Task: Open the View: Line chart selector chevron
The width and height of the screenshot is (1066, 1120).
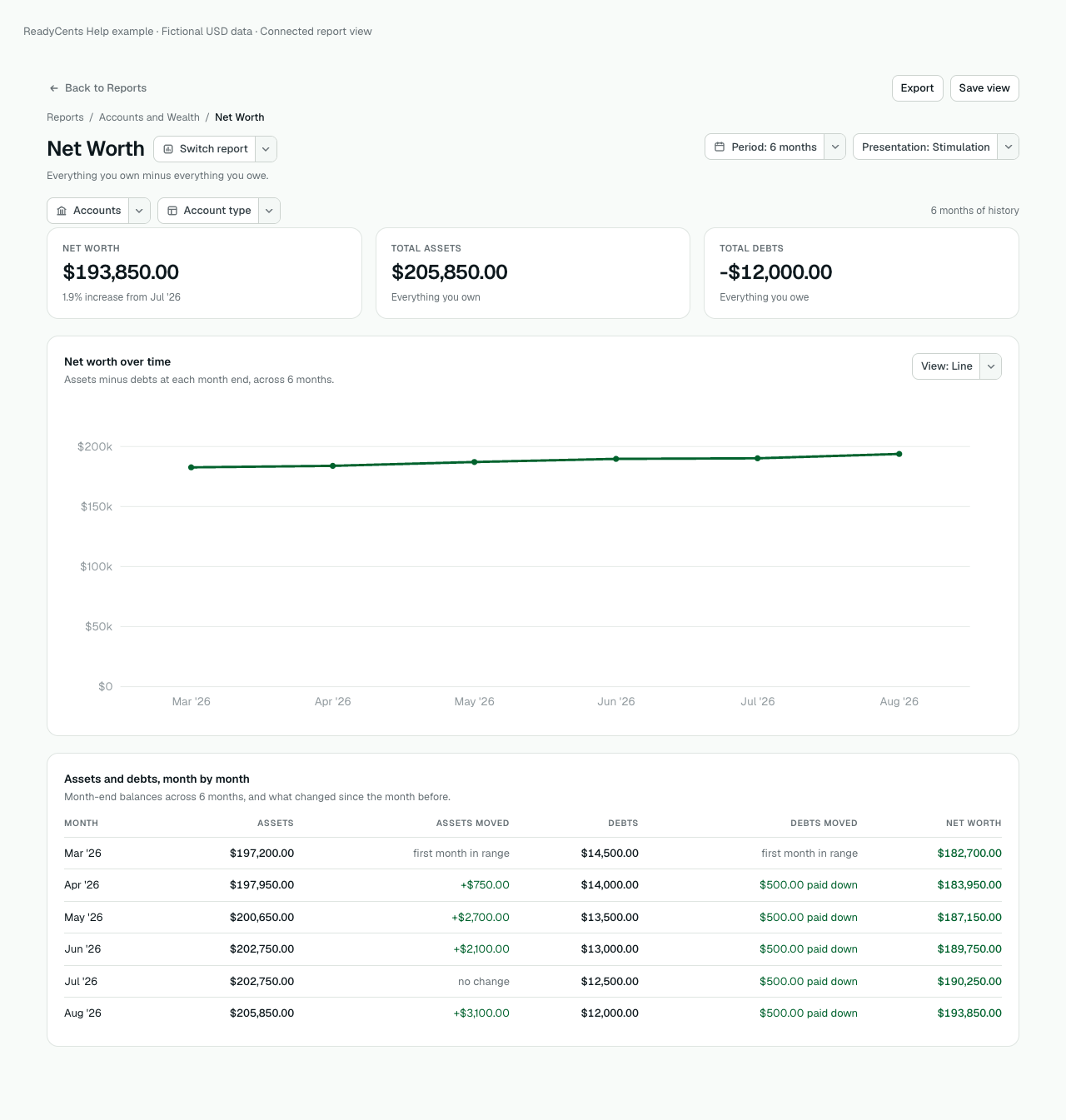Action: point(991,366)
